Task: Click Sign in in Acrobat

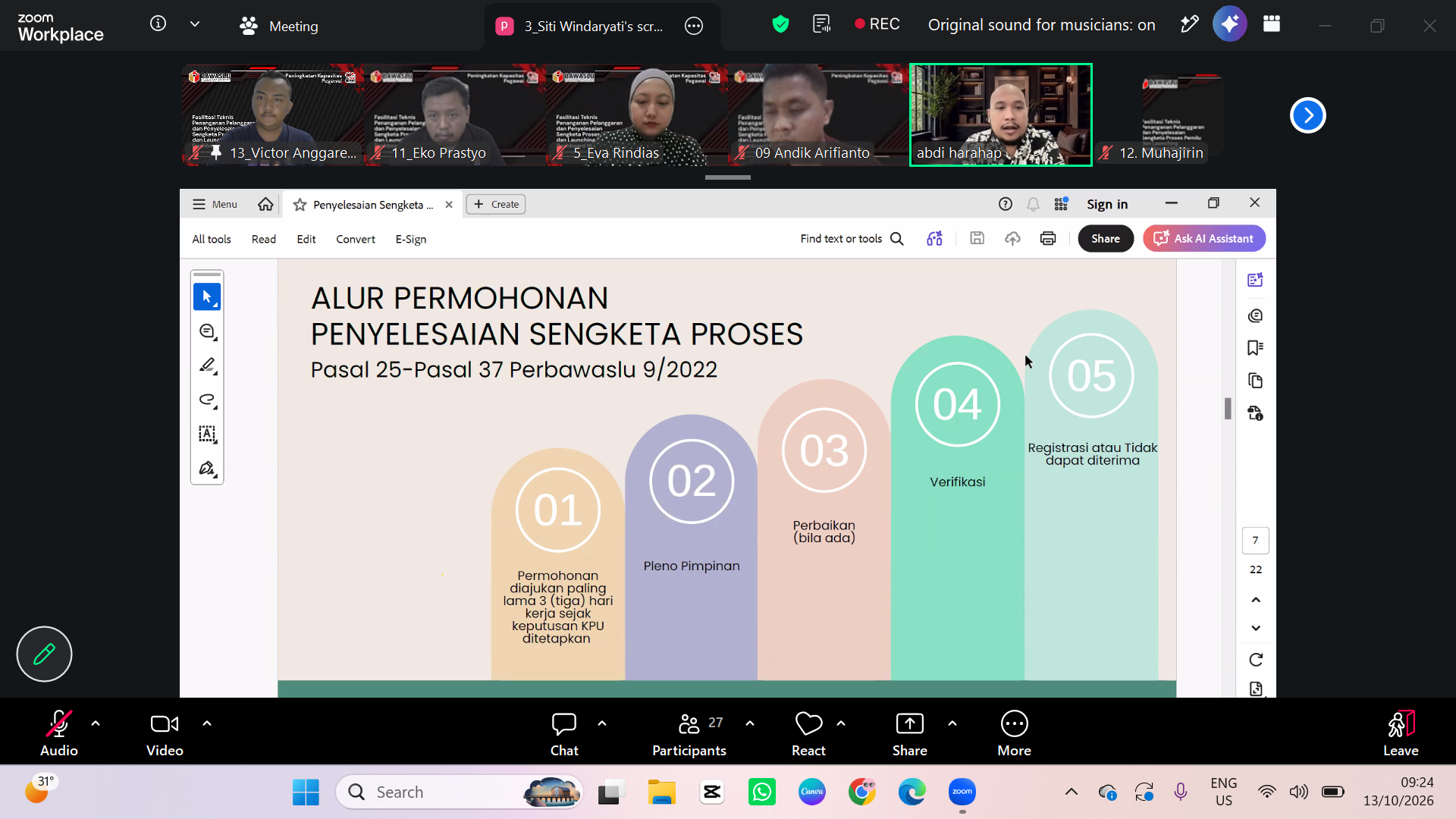Action: pos(1107,204)
